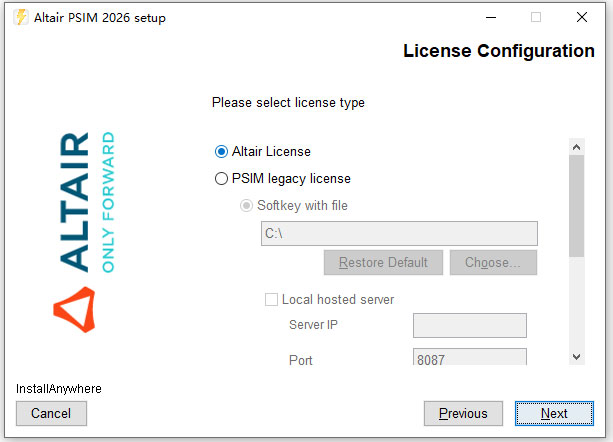613x442 pixels.
Task: Cancel the installation
Action: [51, 413]
